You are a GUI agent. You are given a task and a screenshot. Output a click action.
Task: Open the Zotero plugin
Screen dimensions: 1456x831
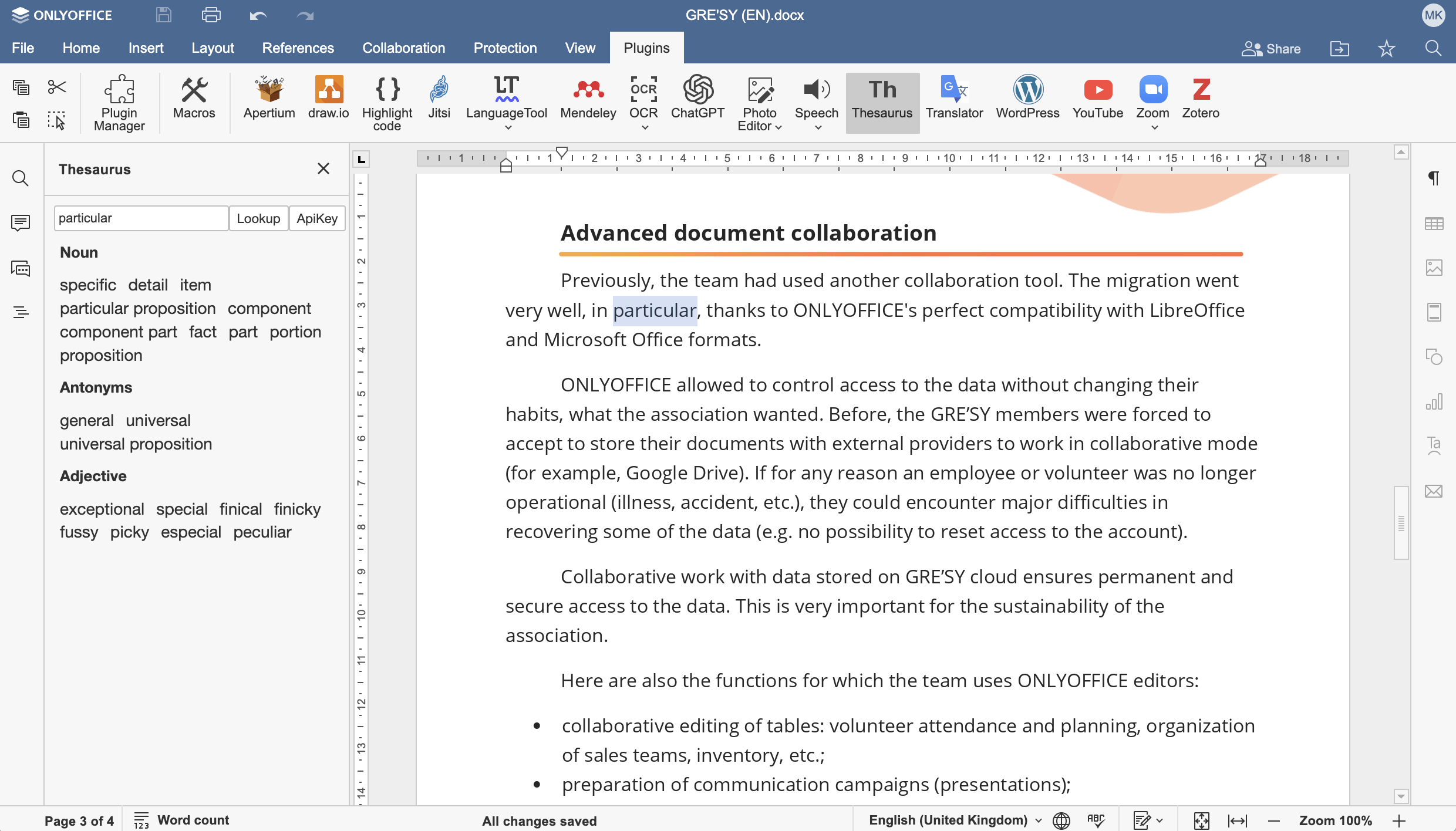tap(1199, 100)
